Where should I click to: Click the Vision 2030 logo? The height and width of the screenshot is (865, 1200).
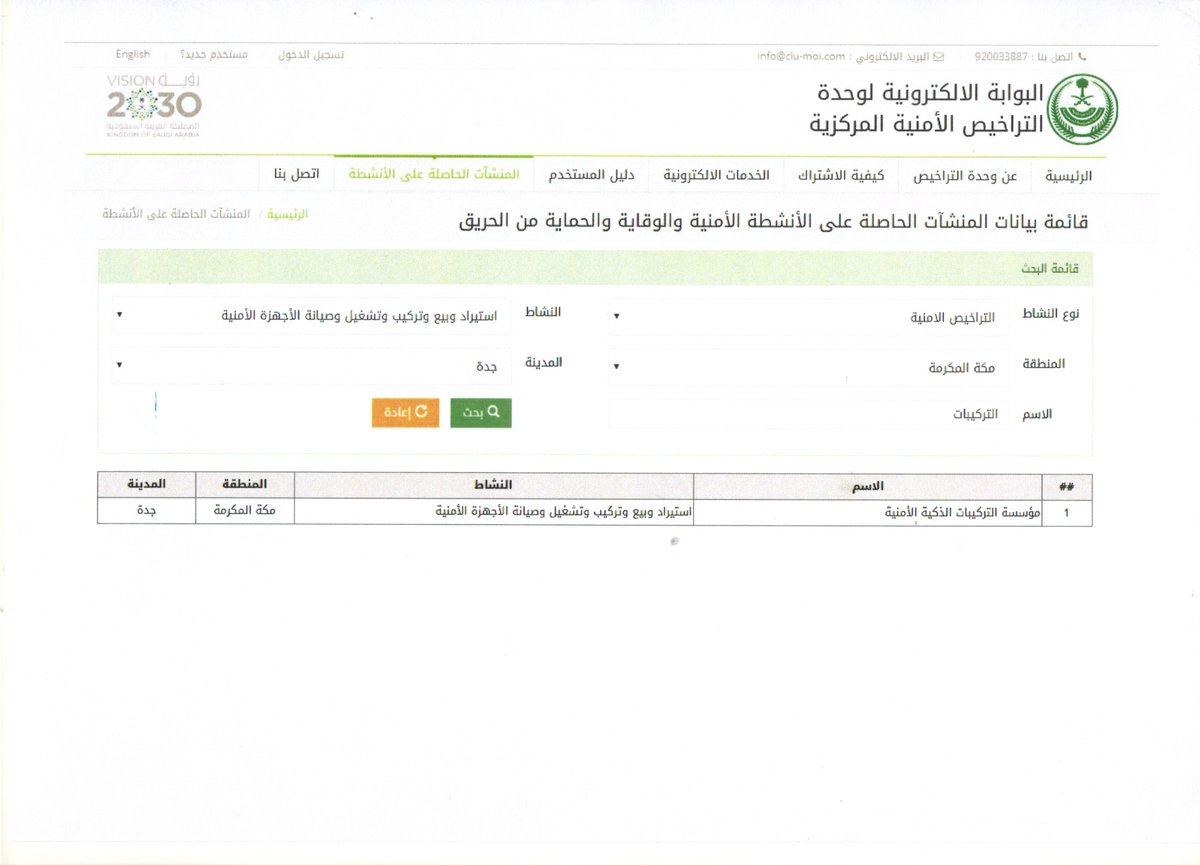(x=154, y=104)
